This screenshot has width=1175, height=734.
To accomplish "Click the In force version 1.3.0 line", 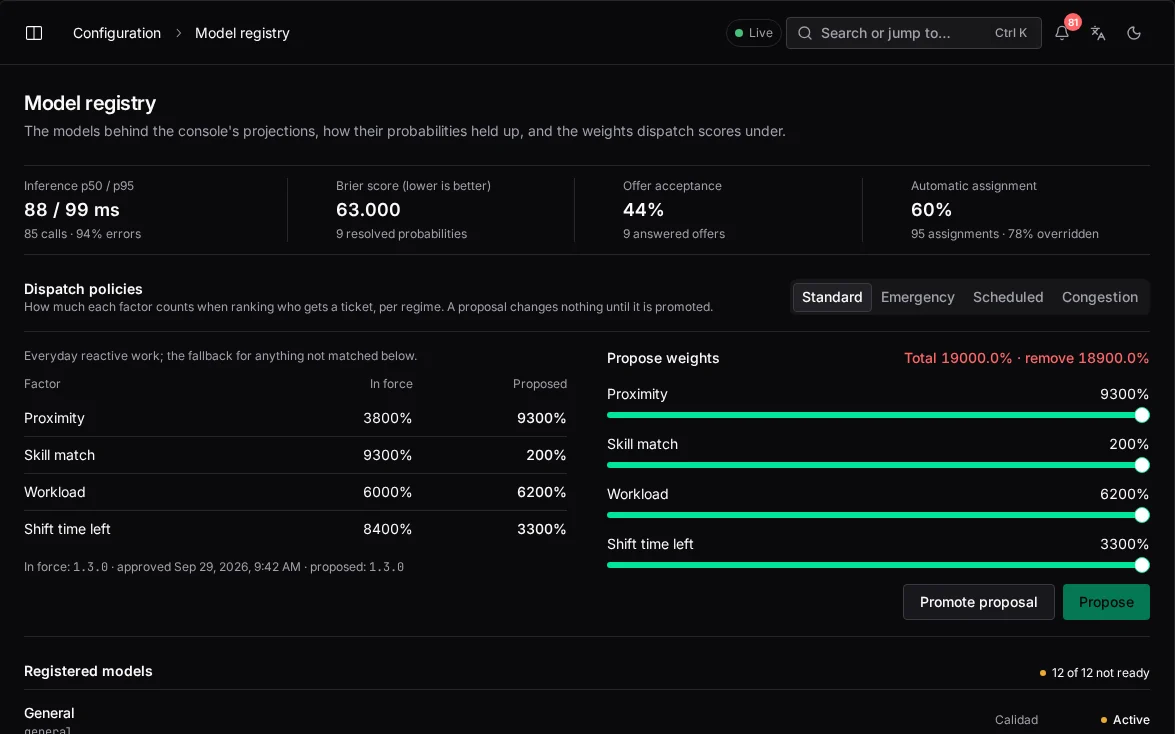I will coord(214,567).
